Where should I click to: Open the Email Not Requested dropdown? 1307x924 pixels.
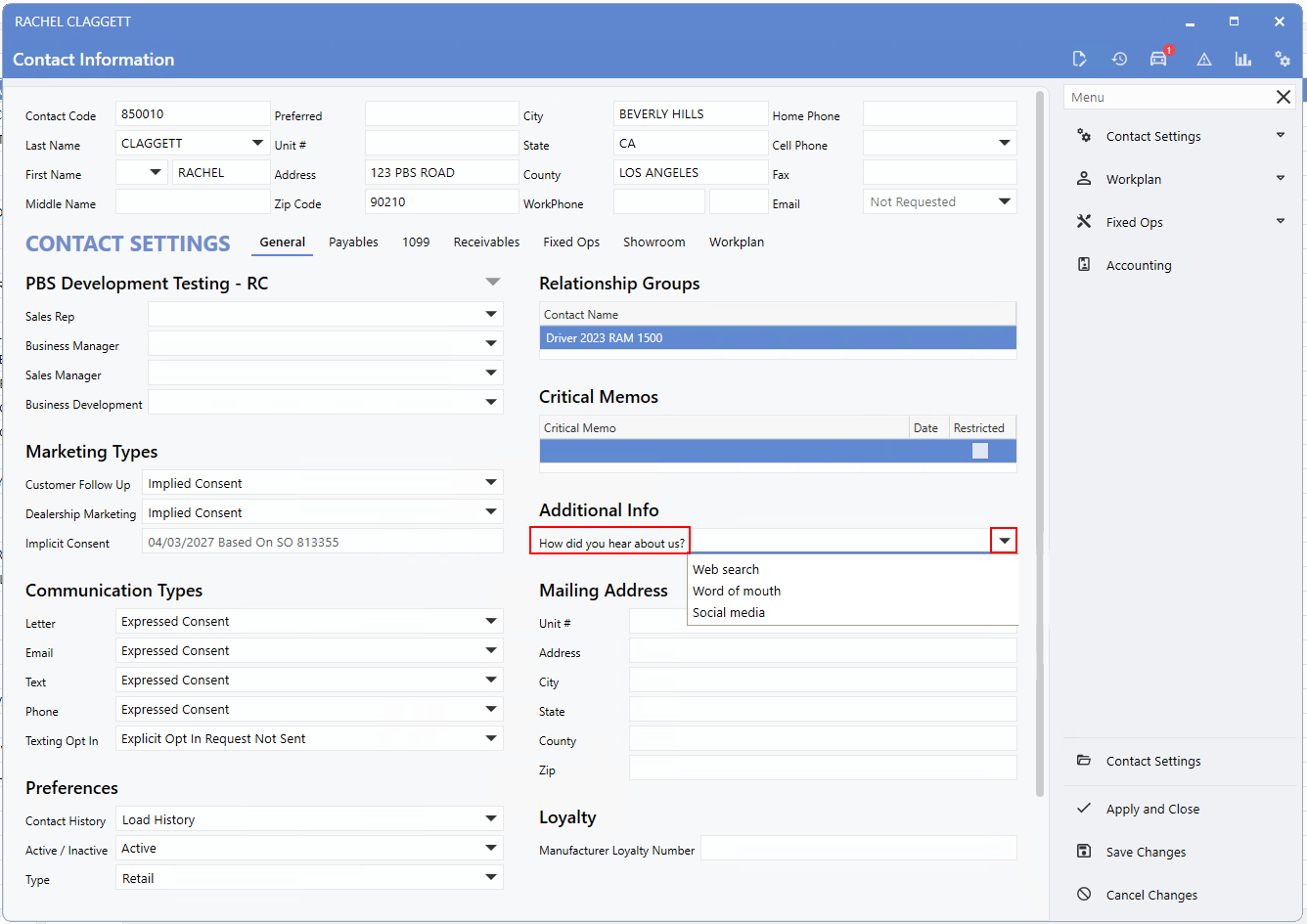tap(1004, 201)
